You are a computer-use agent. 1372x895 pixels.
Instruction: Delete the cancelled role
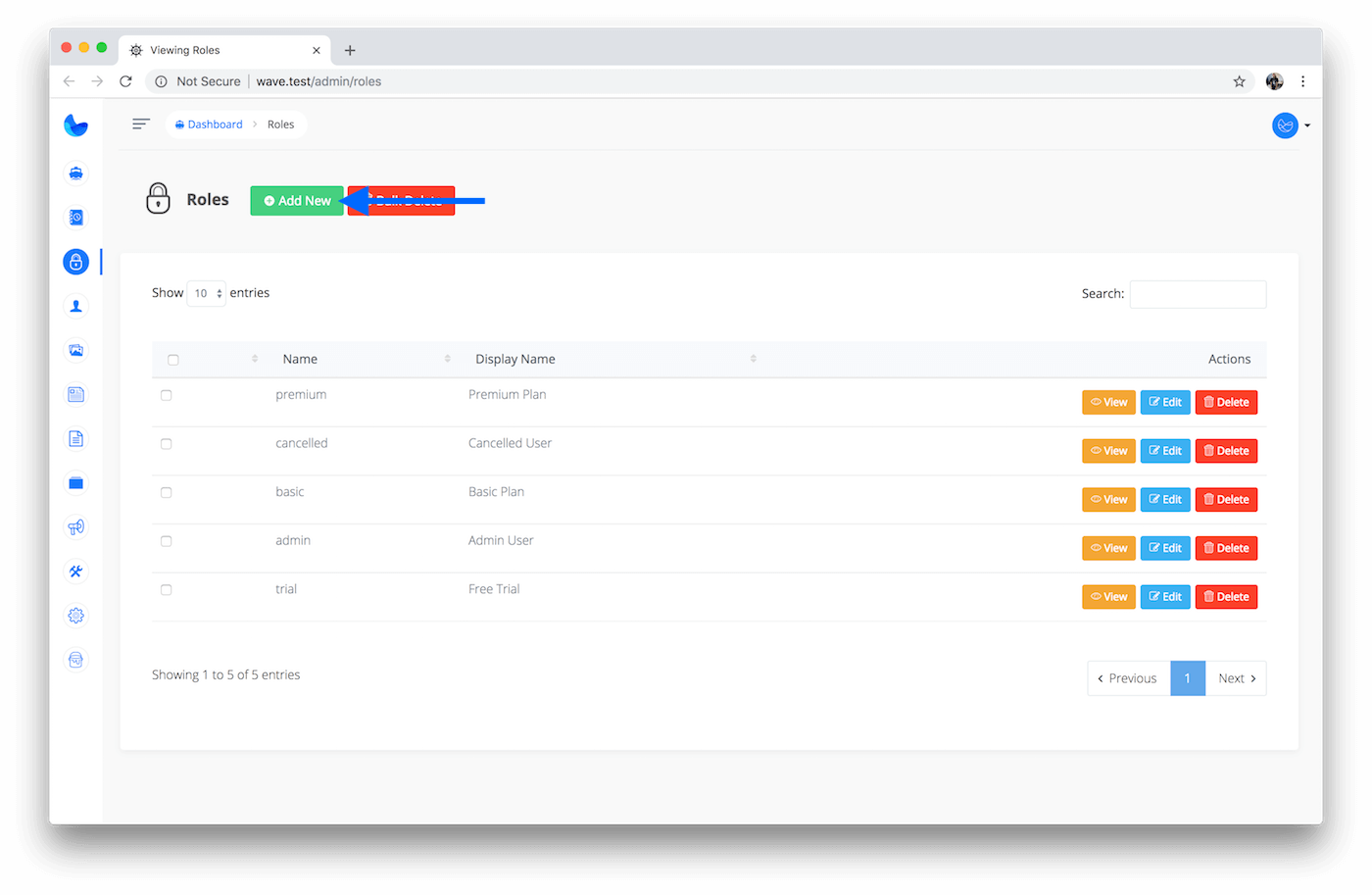click(x=1226, y=451)
